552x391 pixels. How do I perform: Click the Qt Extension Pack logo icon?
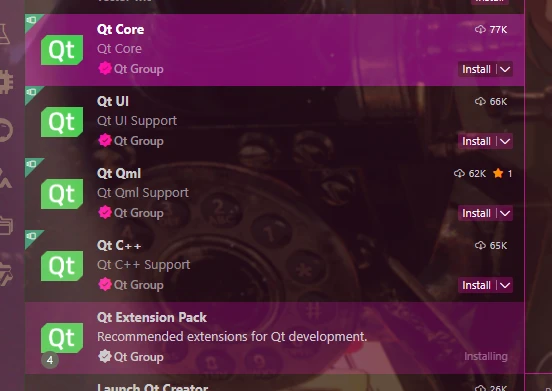coord(62,338)
